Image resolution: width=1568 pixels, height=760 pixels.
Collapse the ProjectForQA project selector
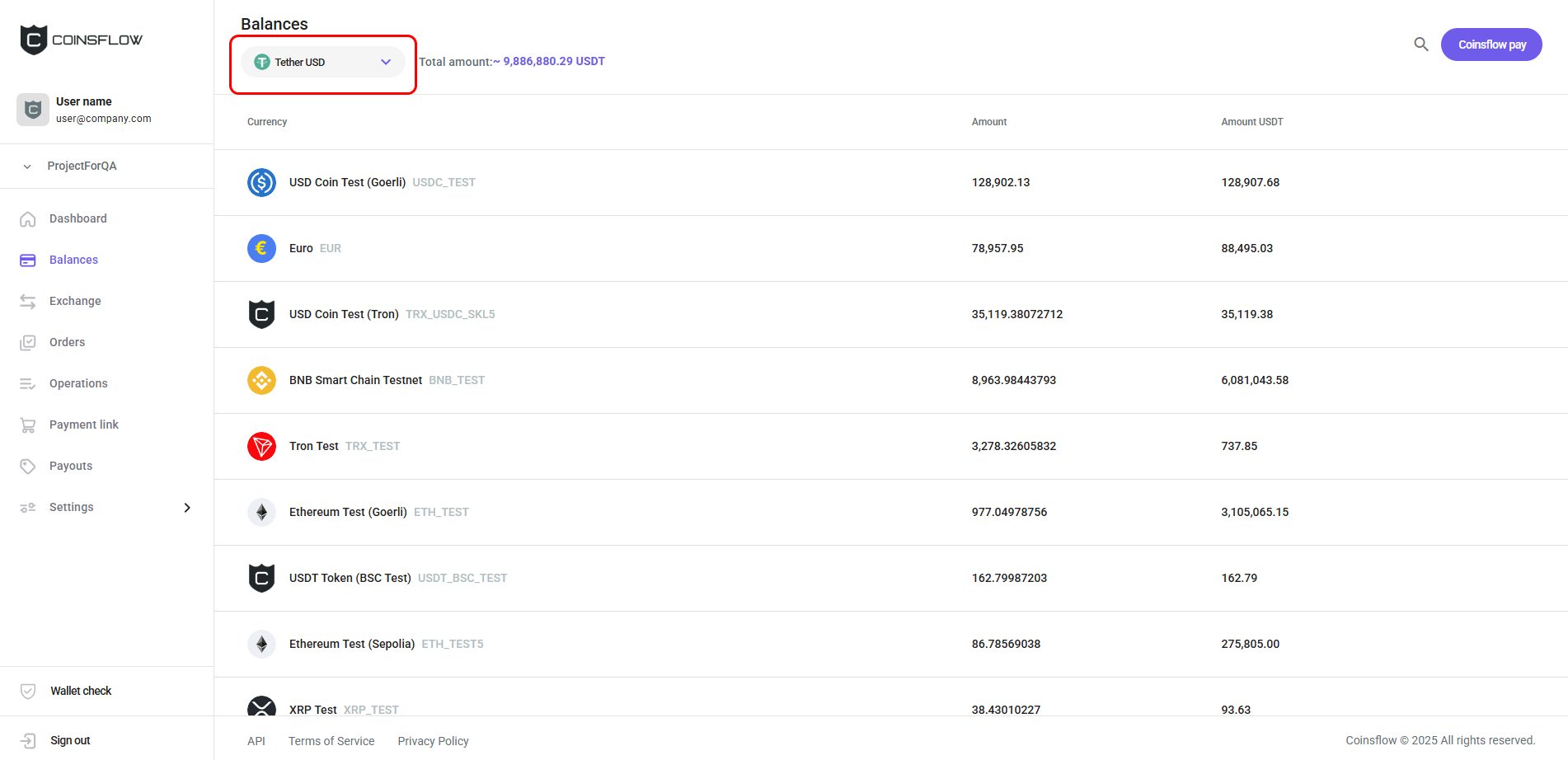pyautogui.click(x=28, y=167)
